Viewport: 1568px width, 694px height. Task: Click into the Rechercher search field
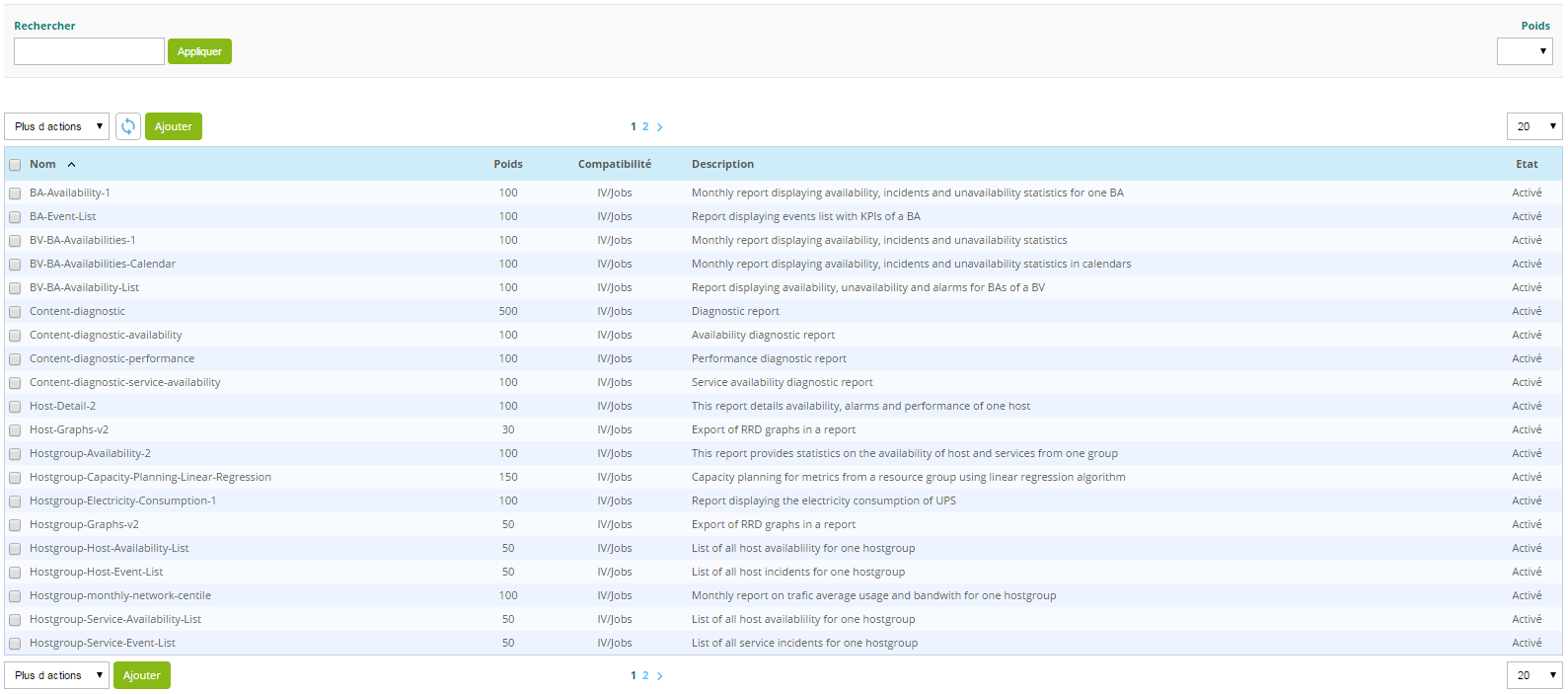click(89, 51)
